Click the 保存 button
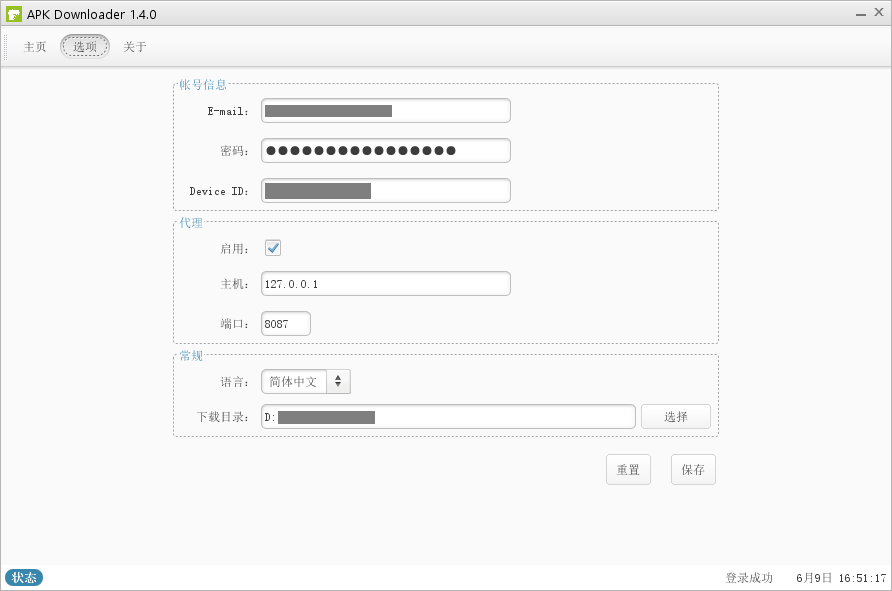Image resolution: width=892 pixels, height=591 pixels. point(693,470)
